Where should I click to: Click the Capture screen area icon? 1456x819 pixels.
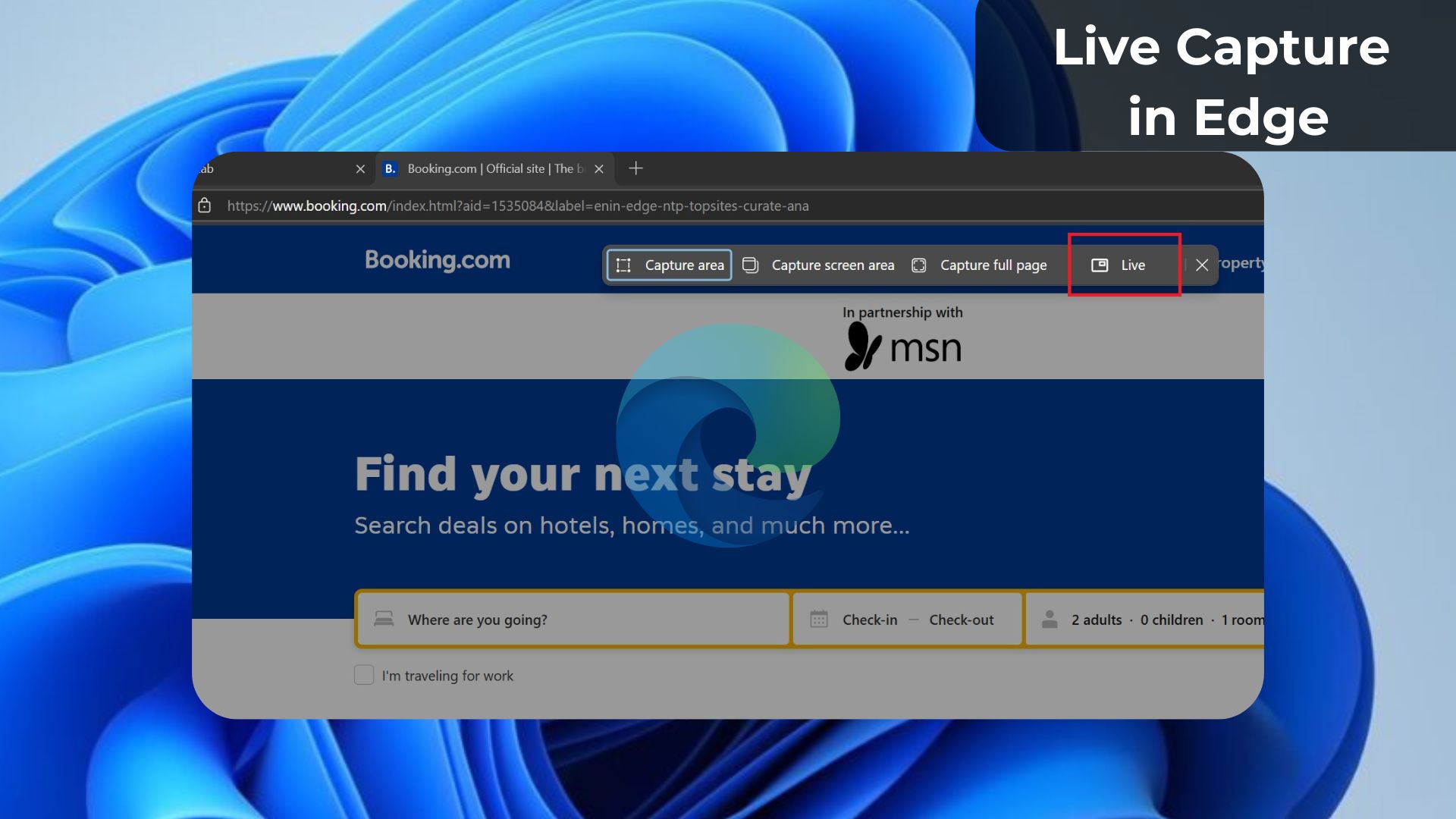750,265
